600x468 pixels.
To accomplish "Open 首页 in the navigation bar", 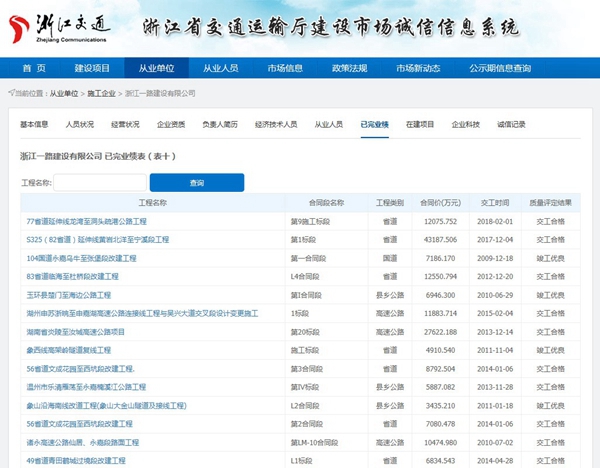I will 34,68.
